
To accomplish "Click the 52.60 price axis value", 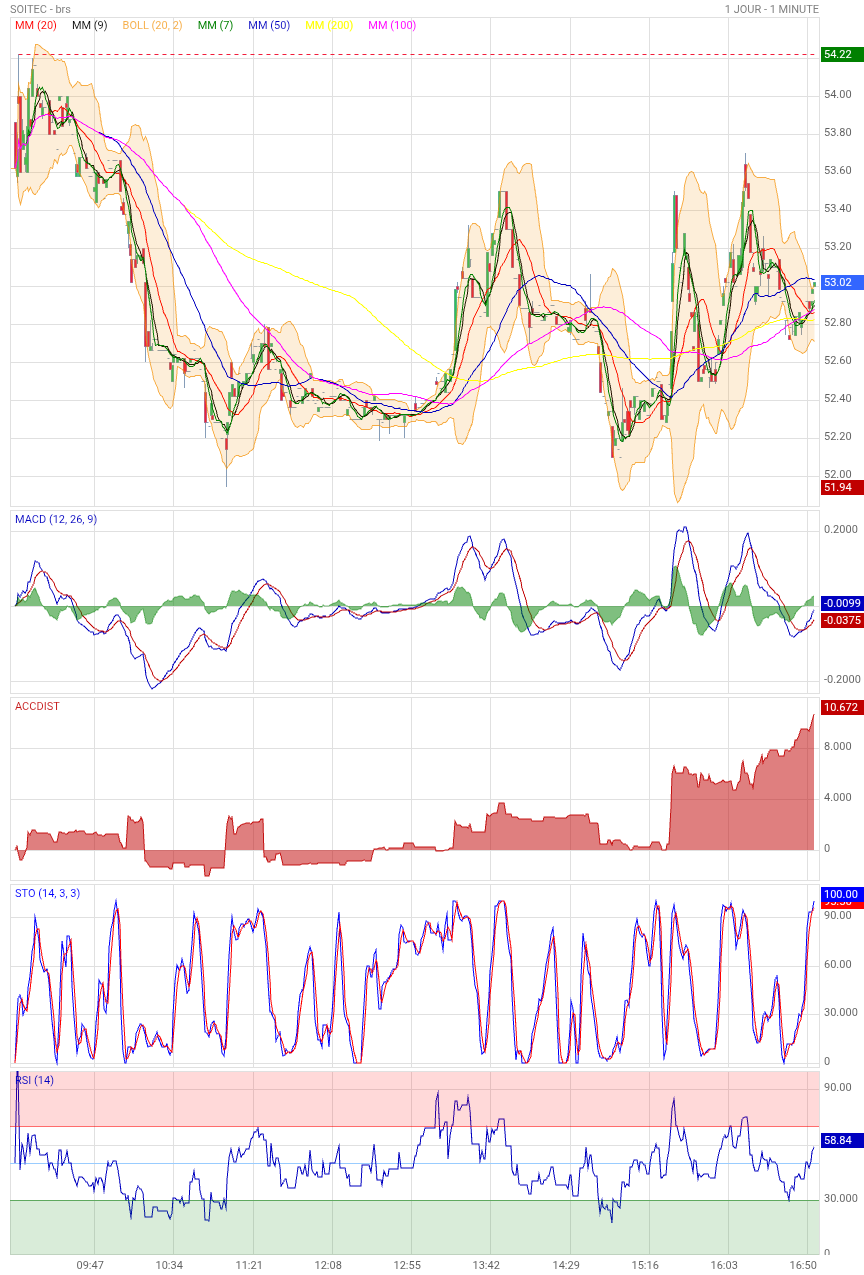I will click(838, 361).
